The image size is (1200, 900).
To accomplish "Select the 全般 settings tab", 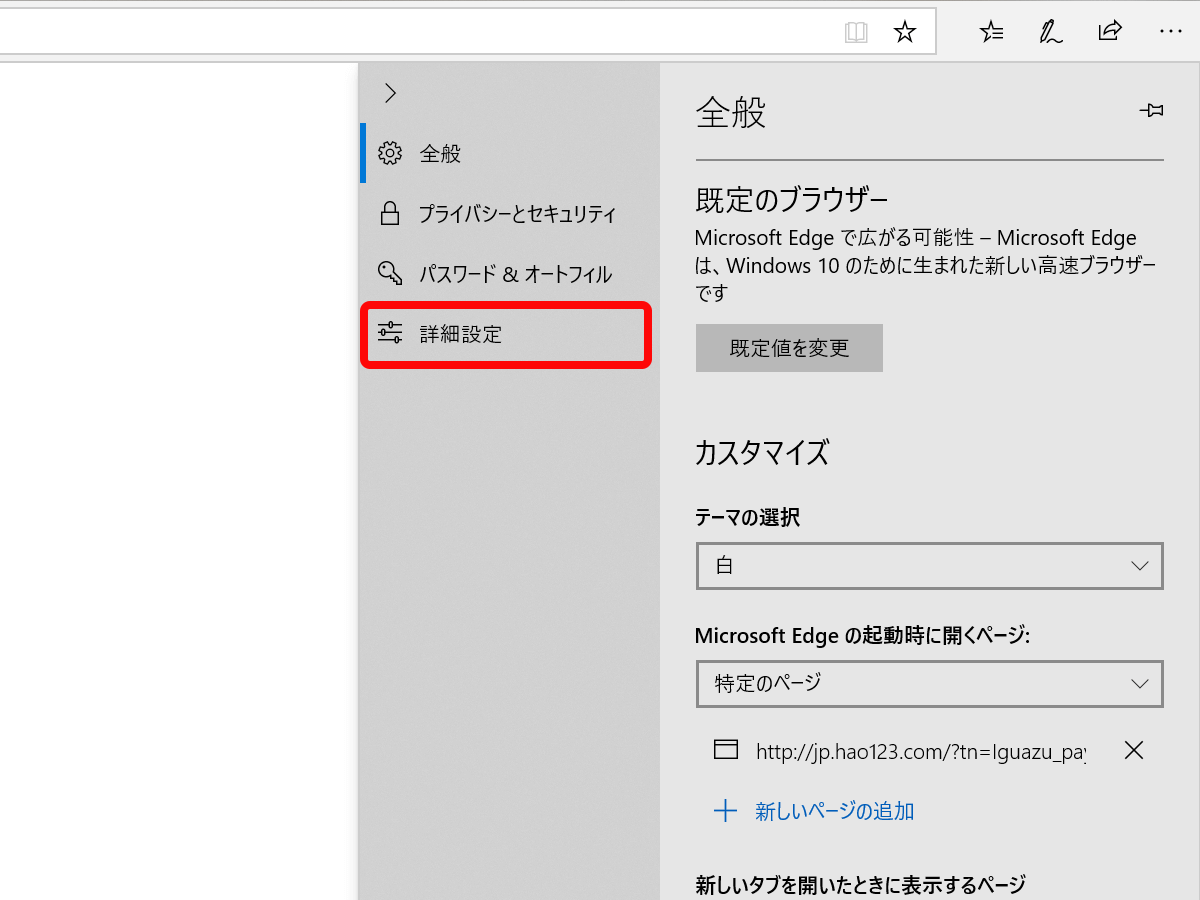I will click(510, 153).
